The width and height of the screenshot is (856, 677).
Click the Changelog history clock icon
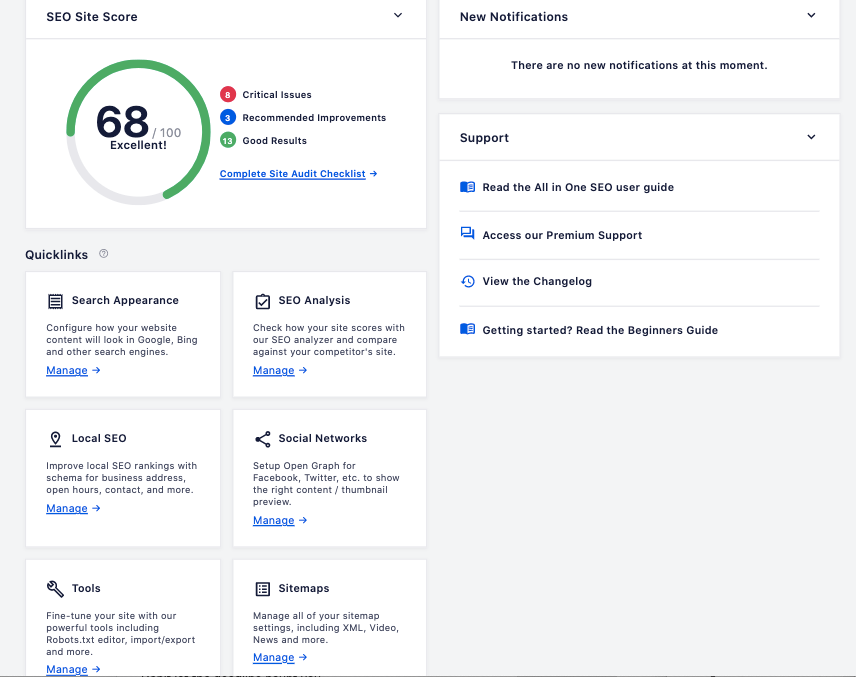pos(467,281)
